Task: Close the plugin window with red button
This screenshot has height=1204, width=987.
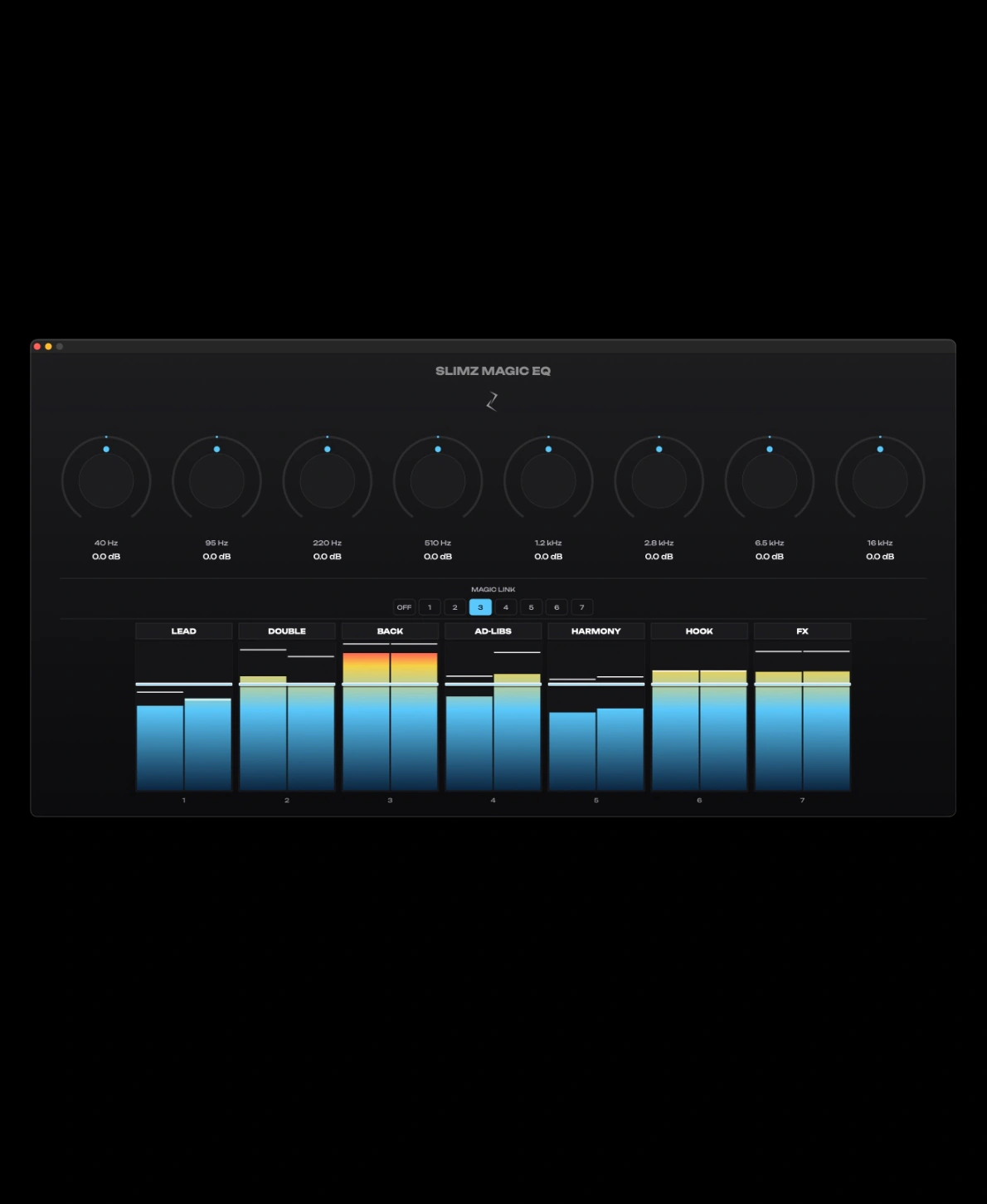Action: click(37, 346)
